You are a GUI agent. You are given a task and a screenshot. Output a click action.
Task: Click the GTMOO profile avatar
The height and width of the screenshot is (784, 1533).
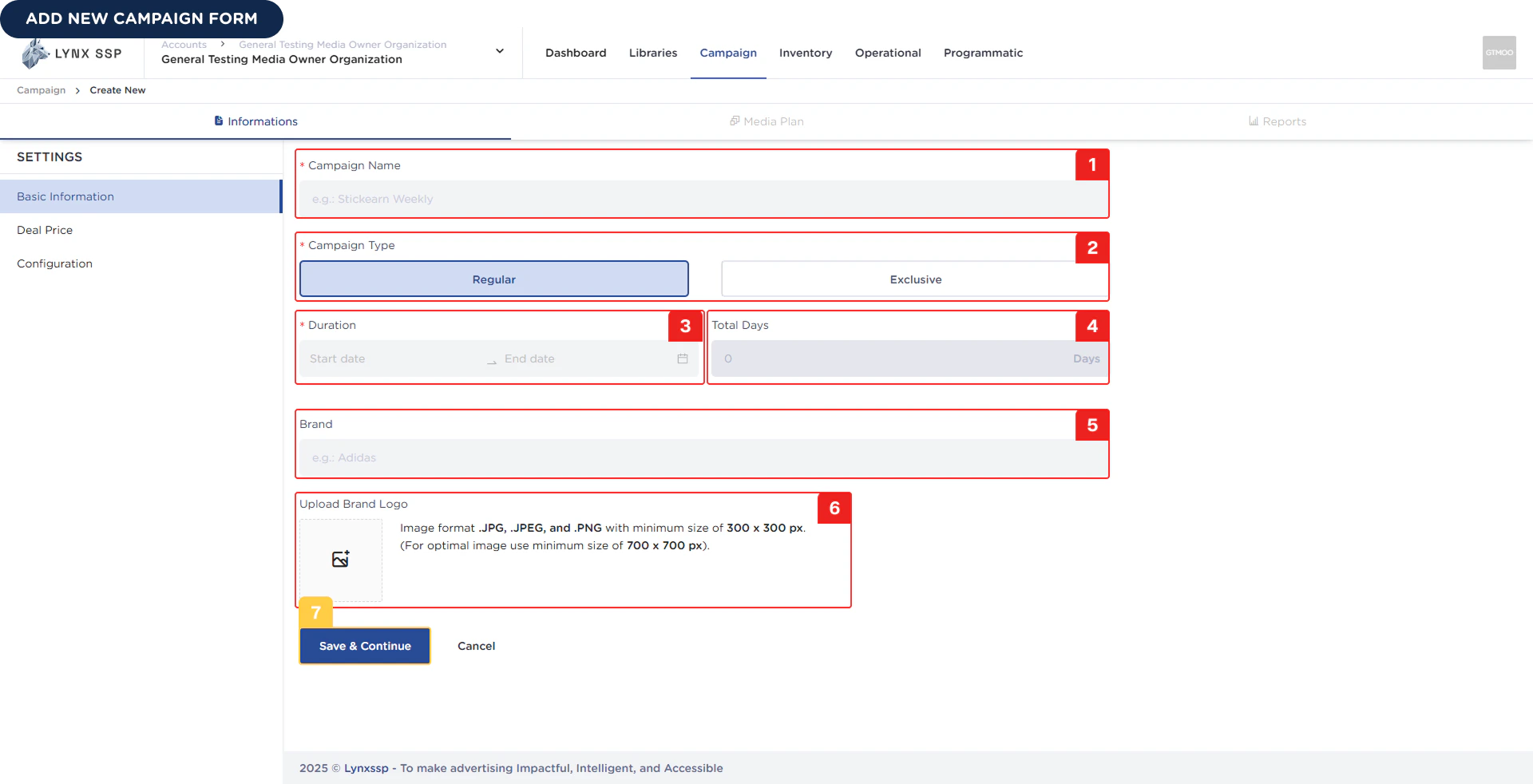(x=1499, y=53)
